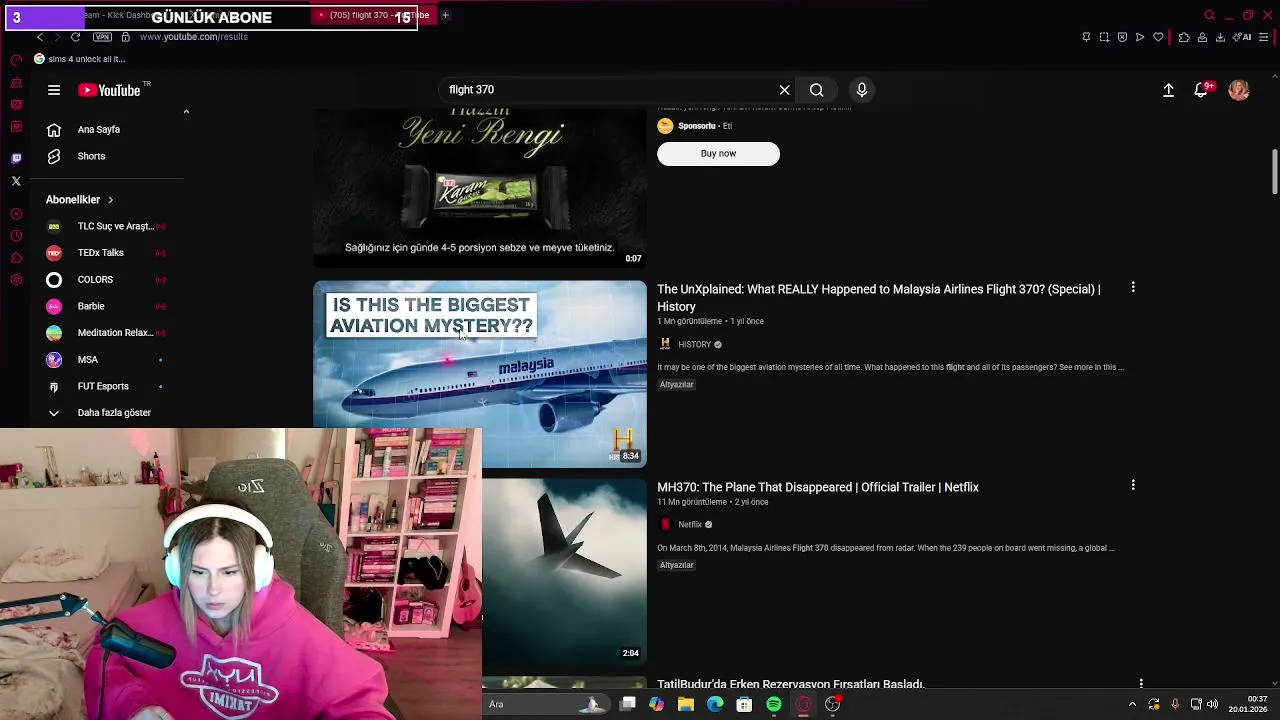Clear the search box with the X

(x=785, y=90)
